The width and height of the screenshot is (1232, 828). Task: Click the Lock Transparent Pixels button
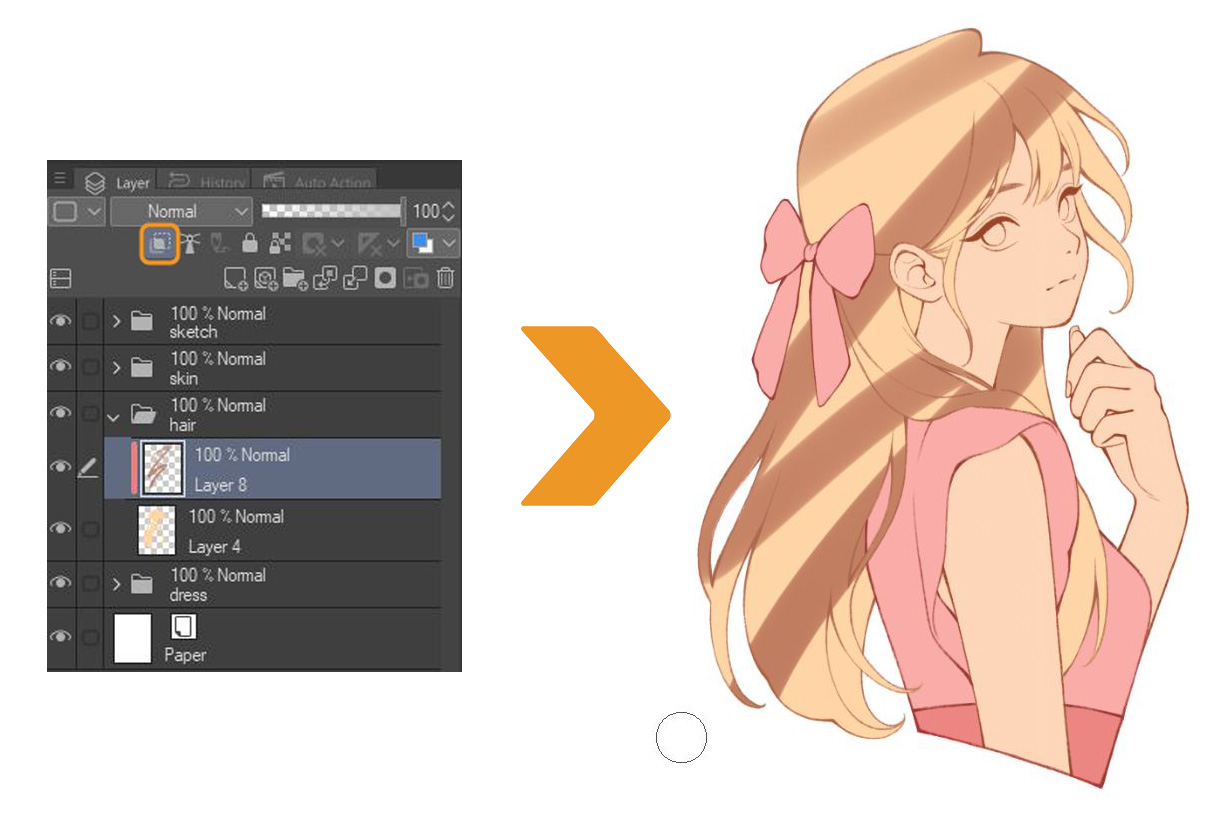tap(278, 242)
